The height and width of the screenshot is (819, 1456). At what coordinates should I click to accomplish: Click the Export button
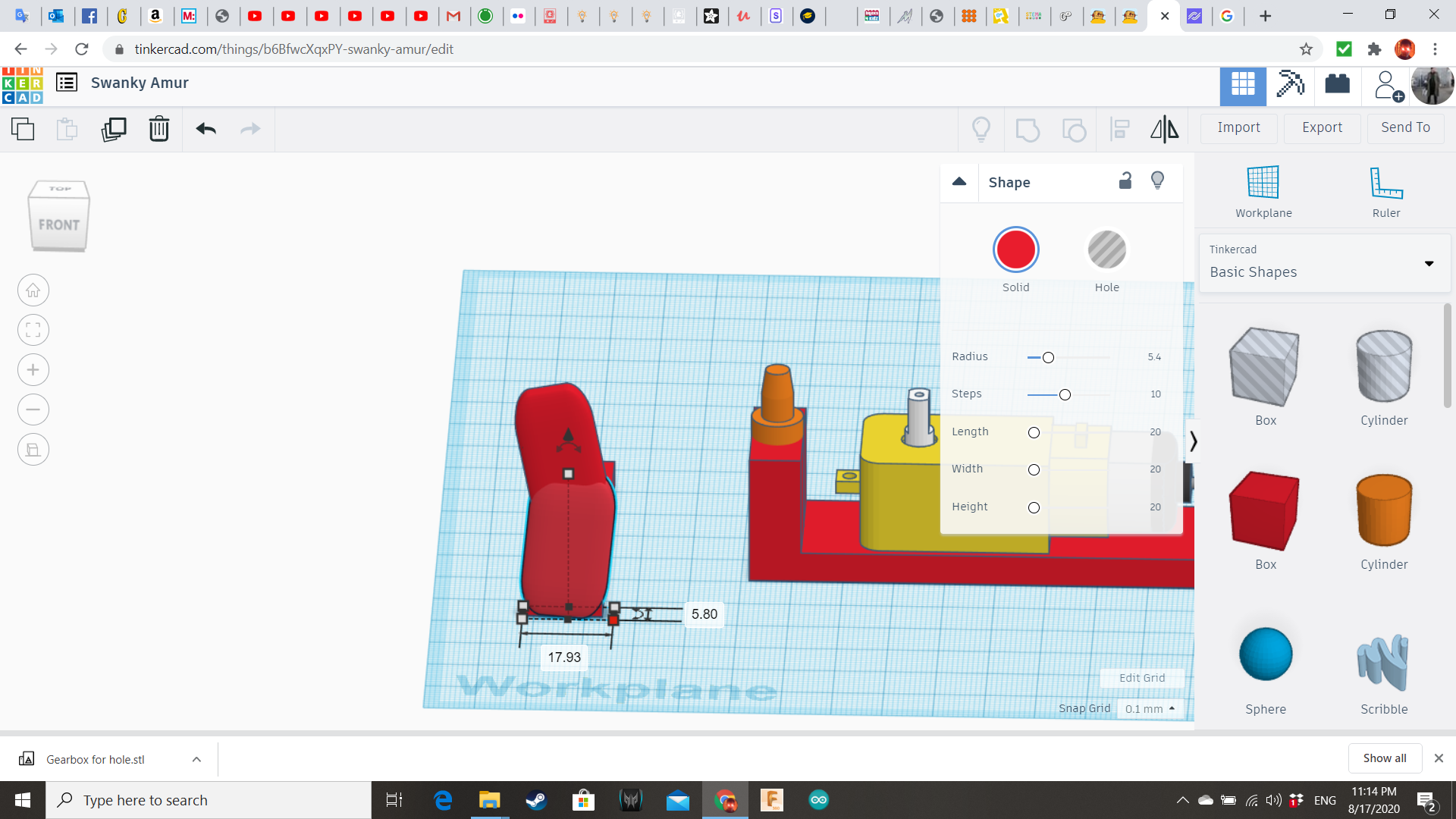[1322, 127]
